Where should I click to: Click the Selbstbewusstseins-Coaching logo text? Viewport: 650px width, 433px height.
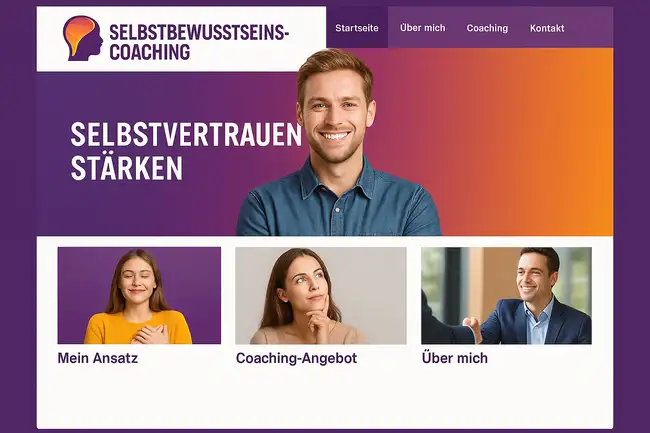pos(199,42)
